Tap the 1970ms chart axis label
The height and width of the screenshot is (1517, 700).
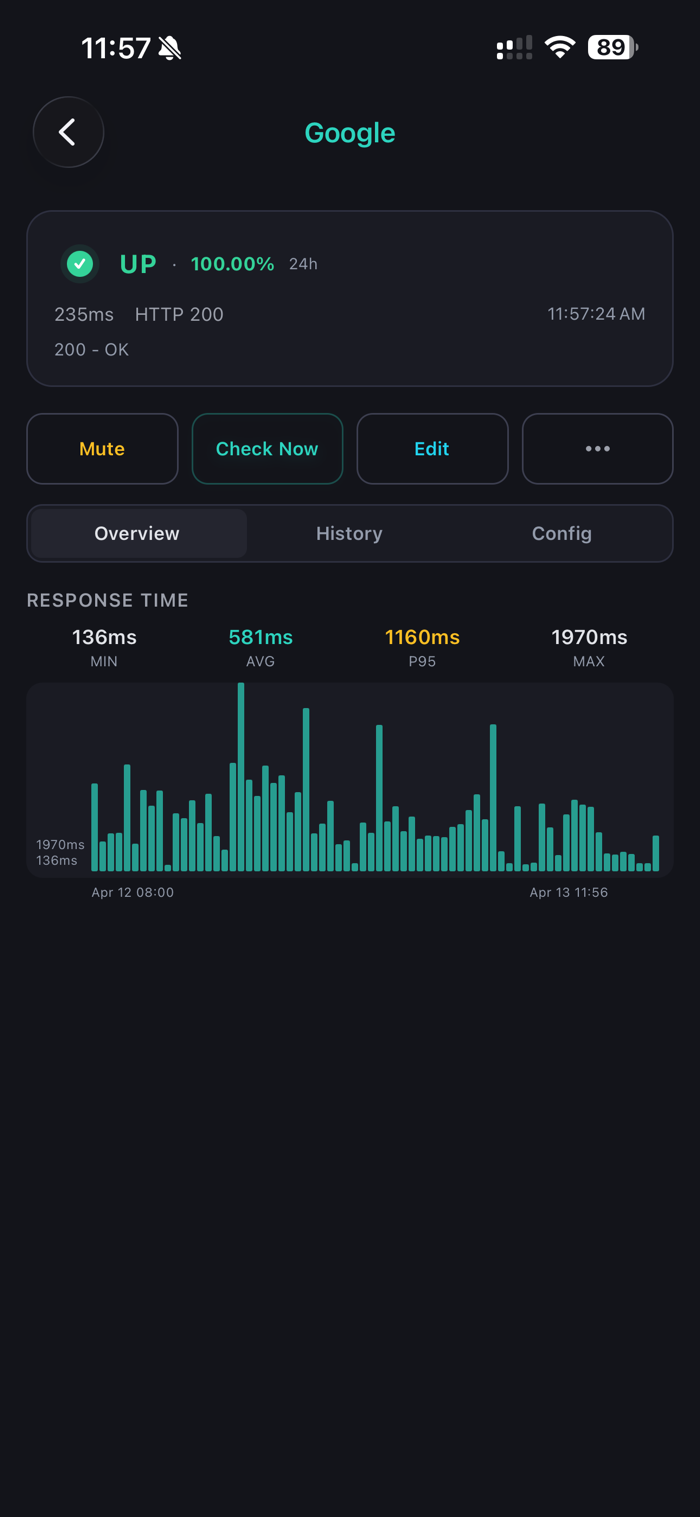click(x=60, y=845)
